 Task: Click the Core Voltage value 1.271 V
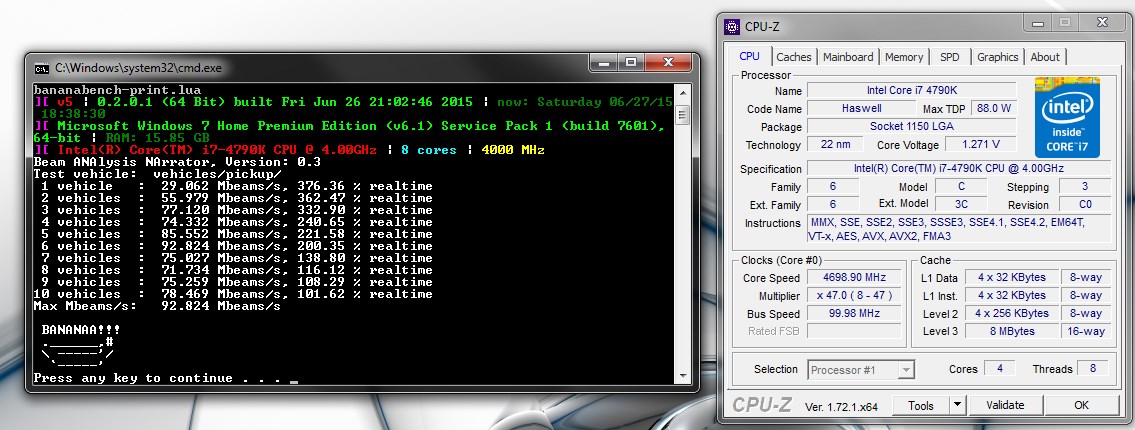(x=982, y=144)
